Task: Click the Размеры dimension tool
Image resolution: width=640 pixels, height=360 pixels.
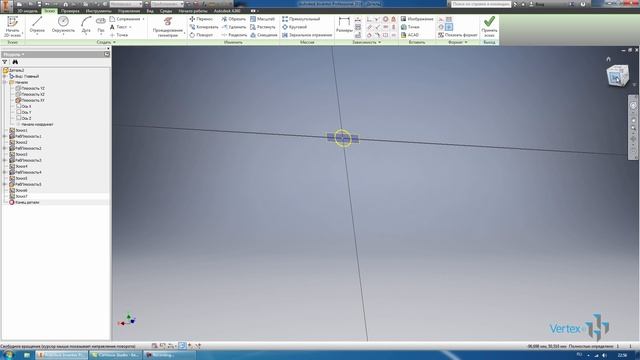Action: pyautogui.click(x=344, y=25)
